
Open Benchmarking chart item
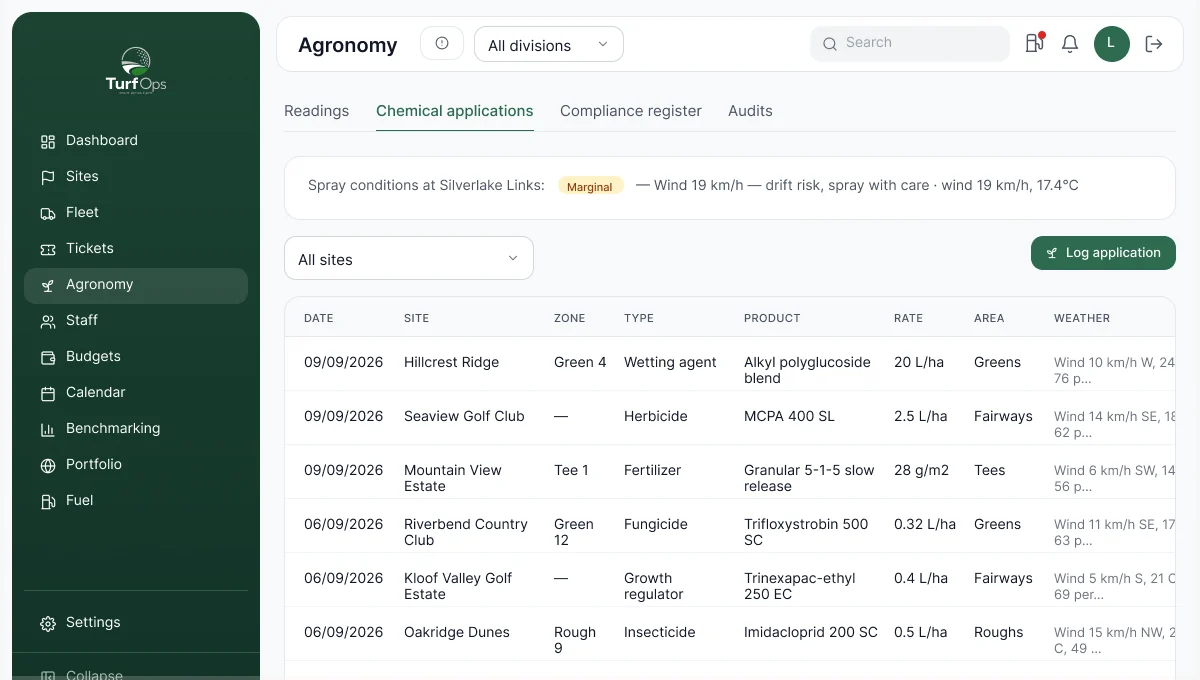click(x=136, y=429)
